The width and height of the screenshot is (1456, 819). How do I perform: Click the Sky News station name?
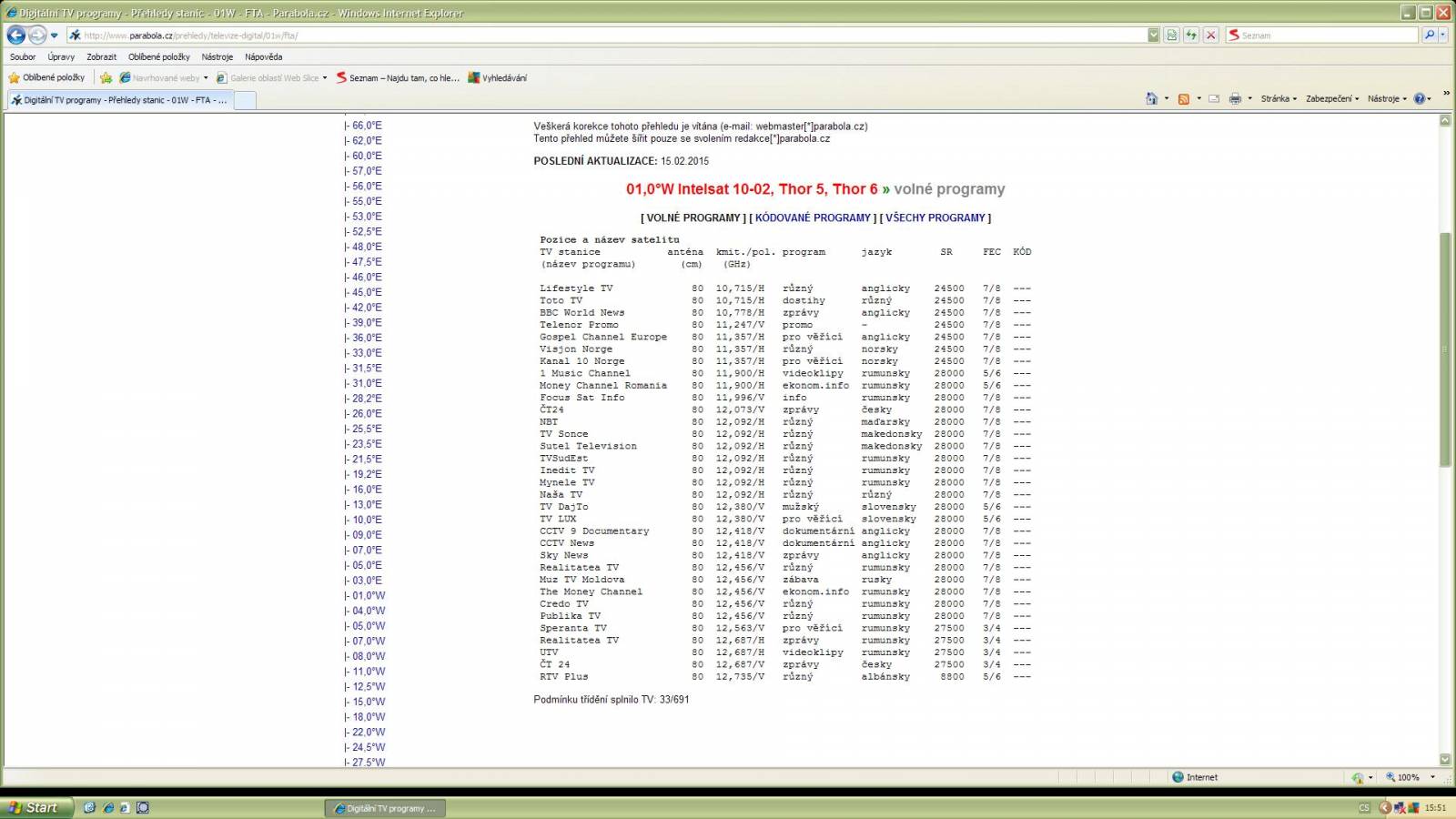point(563,555)
